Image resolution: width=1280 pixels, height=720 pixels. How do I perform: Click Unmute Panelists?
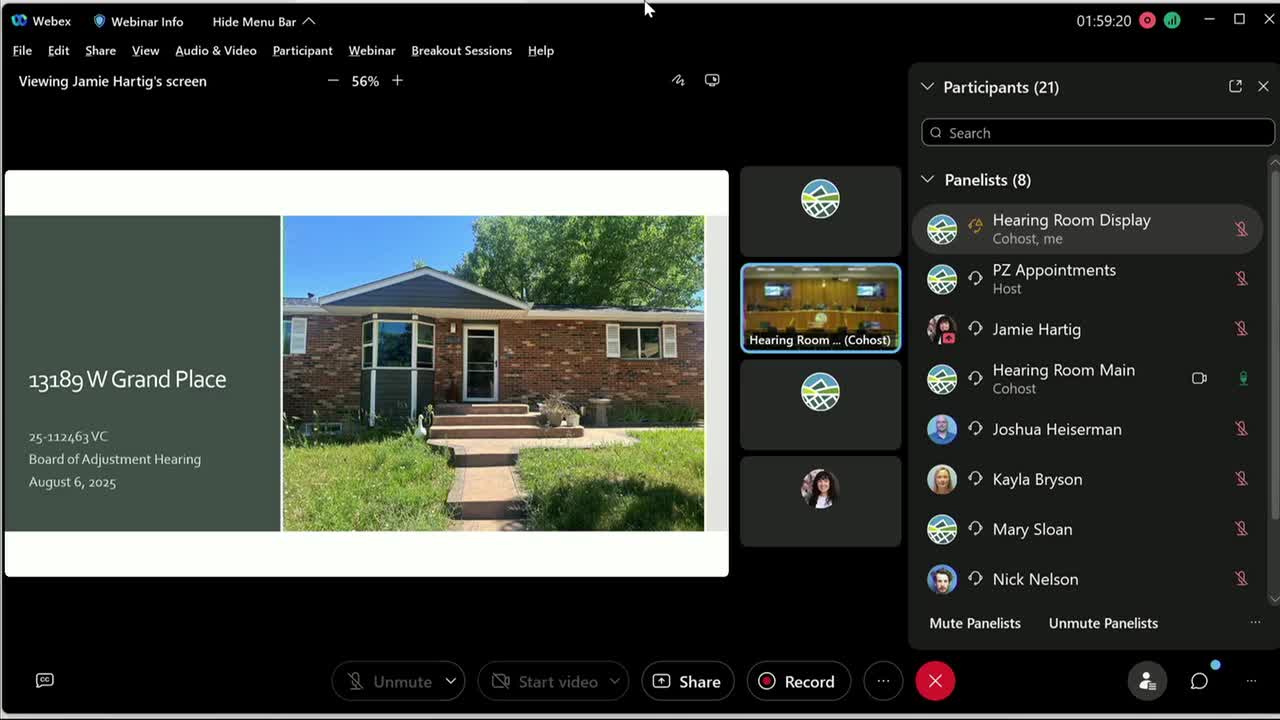point(1103,623)
